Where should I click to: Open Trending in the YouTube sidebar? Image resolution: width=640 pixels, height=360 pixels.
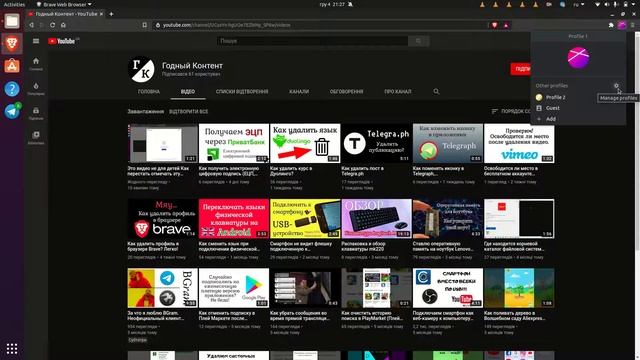[36, 89]
